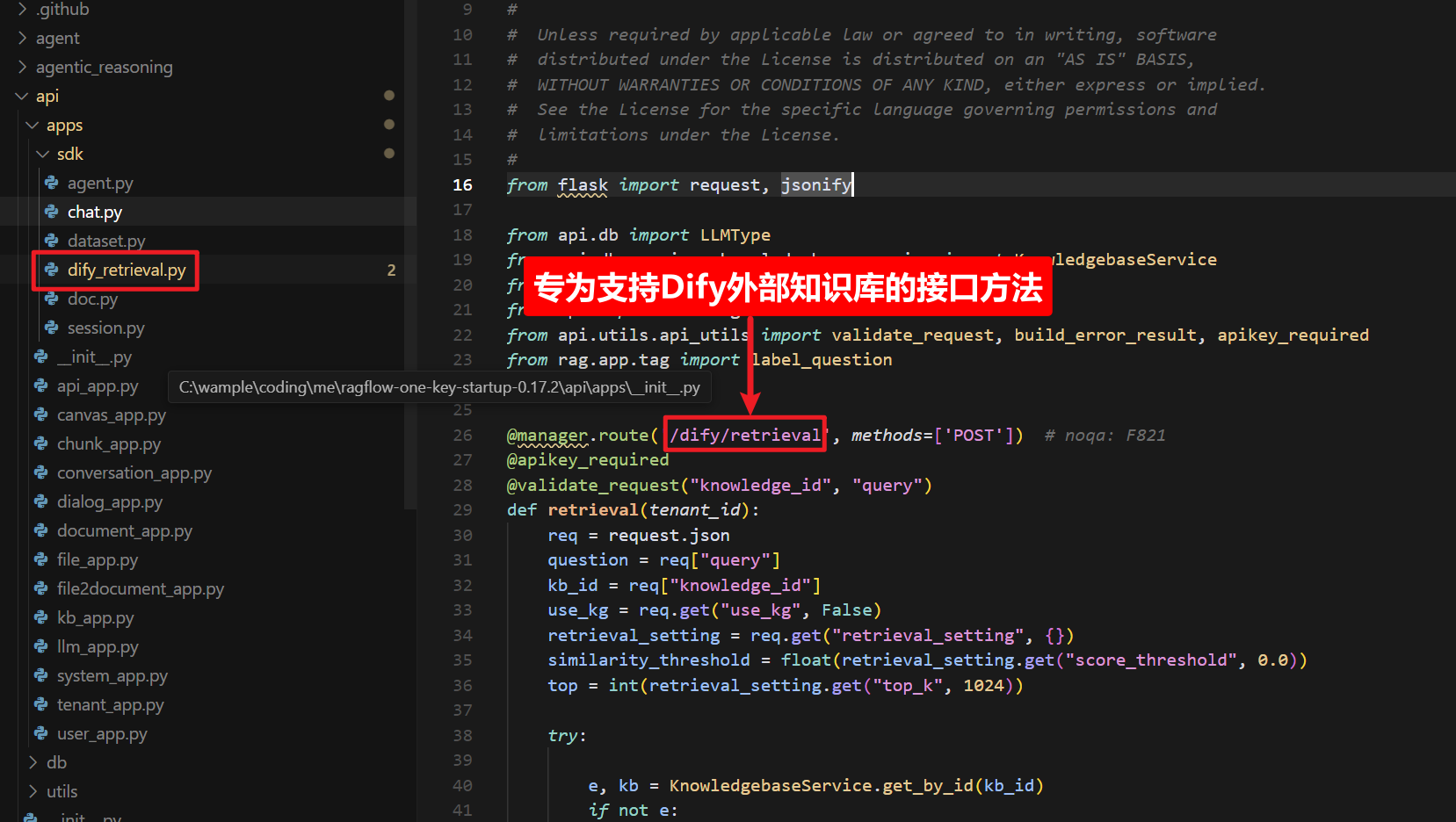
Task: Click the apikey_required decorator on line 27
Action: pos(588,459)
